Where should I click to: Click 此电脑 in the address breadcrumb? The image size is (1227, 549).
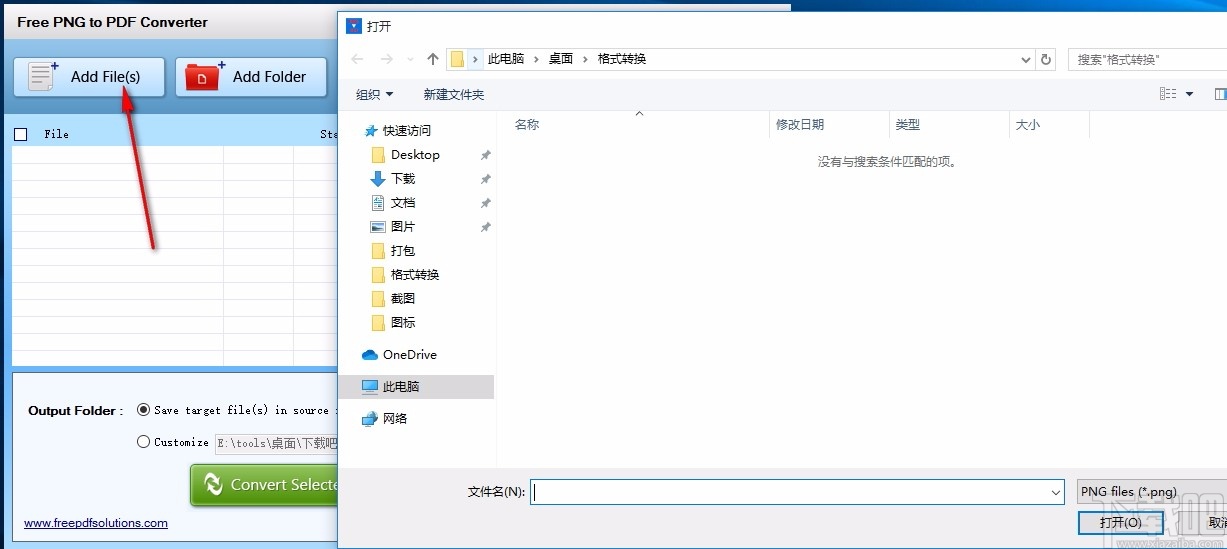click(x=506, y=59)
